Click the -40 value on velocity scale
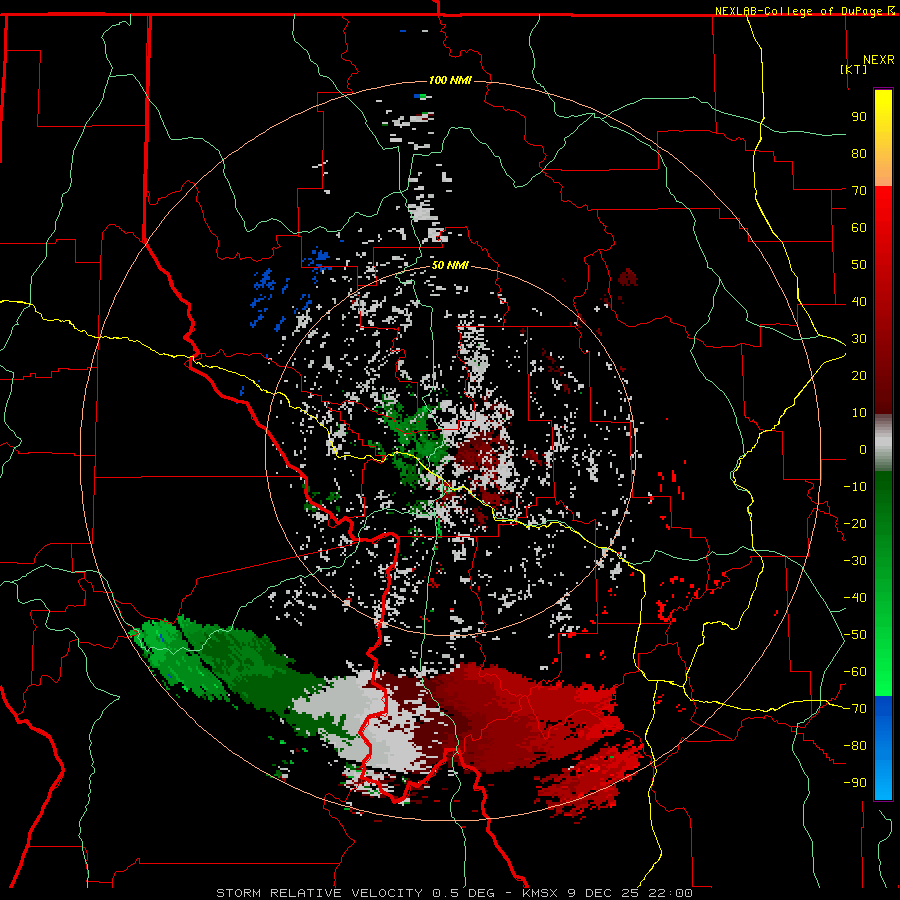The height and width of the screenshot is (900, 900). tap(855, 598)
